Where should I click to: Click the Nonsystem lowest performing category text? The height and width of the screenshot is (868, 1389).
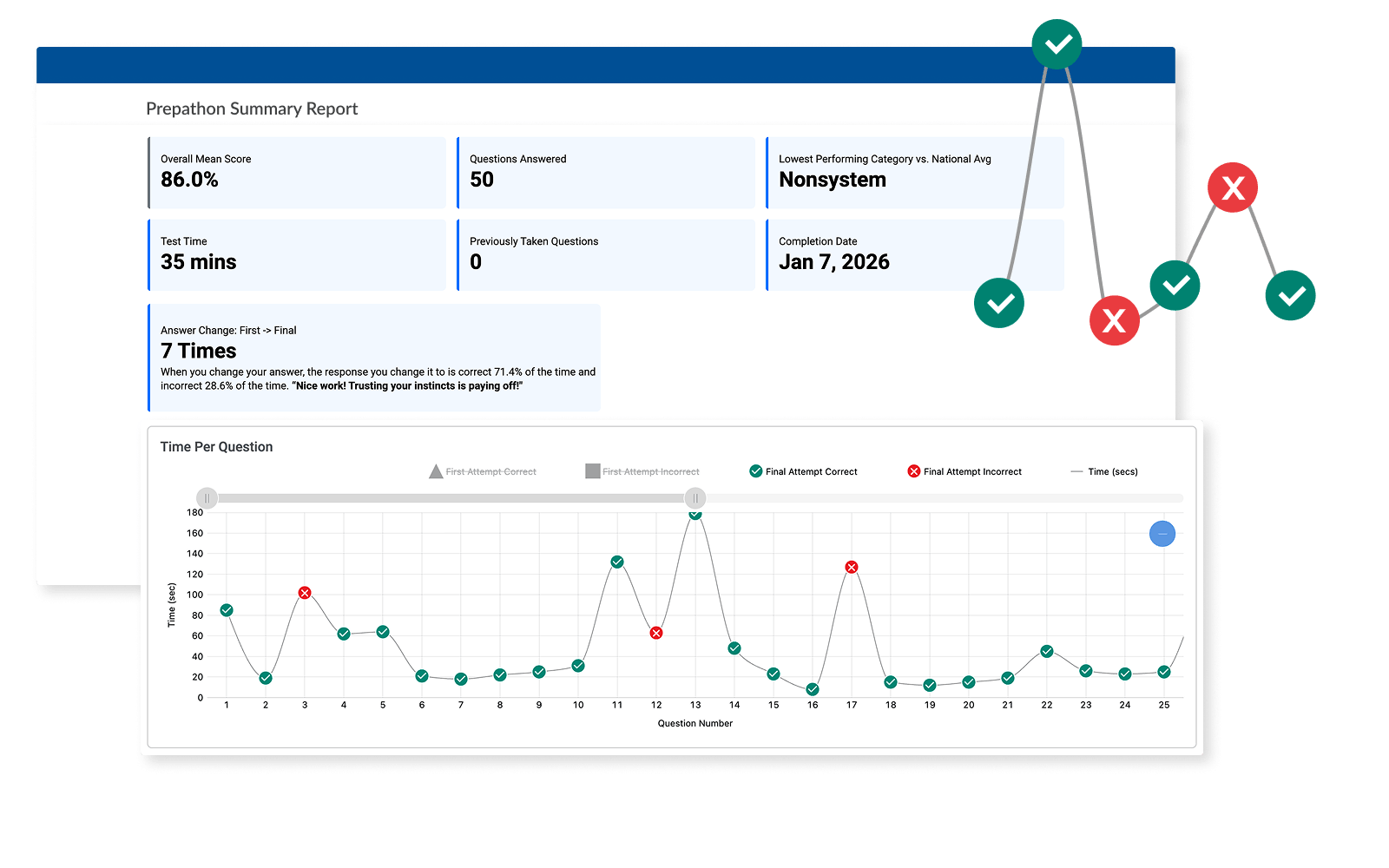833,180
